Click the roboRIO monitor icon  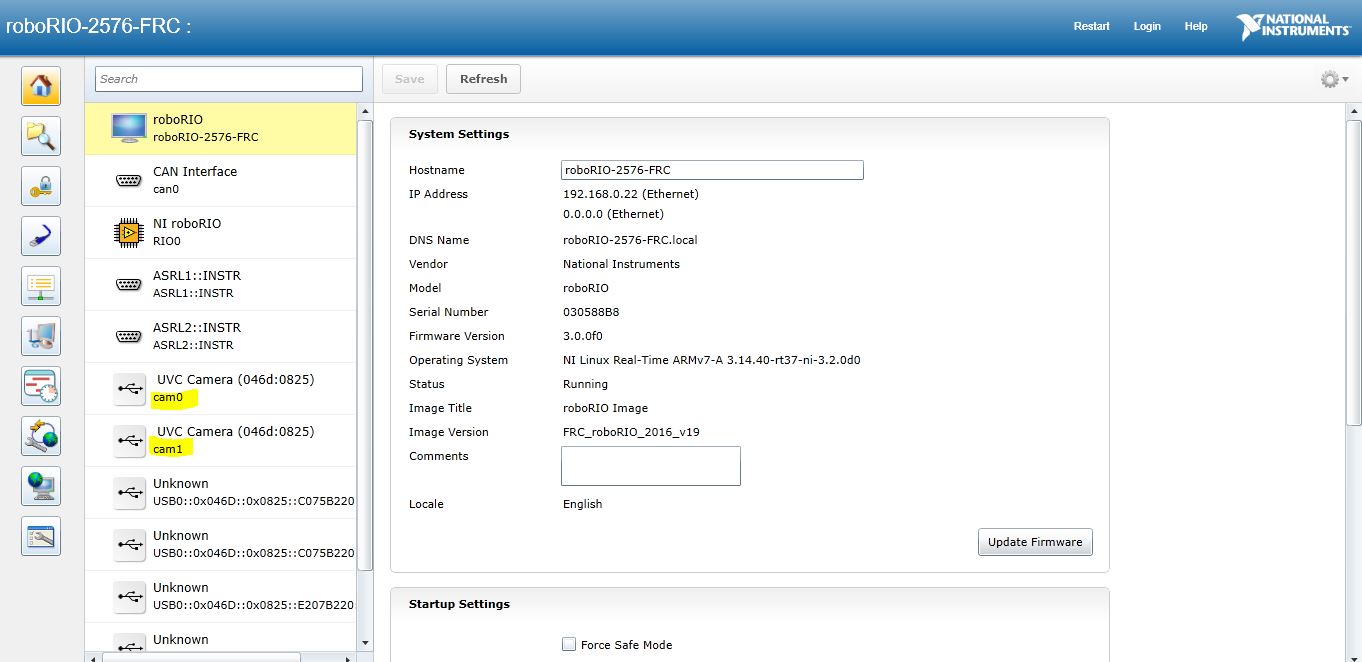click(x=128, y=128)
